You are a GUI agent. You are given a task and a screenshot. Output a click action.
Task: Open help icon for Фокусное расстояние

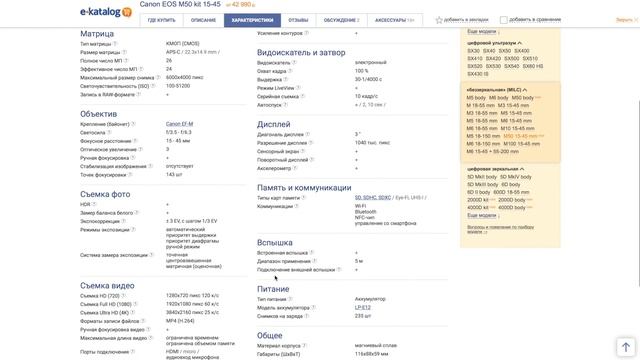pos(135,141)
